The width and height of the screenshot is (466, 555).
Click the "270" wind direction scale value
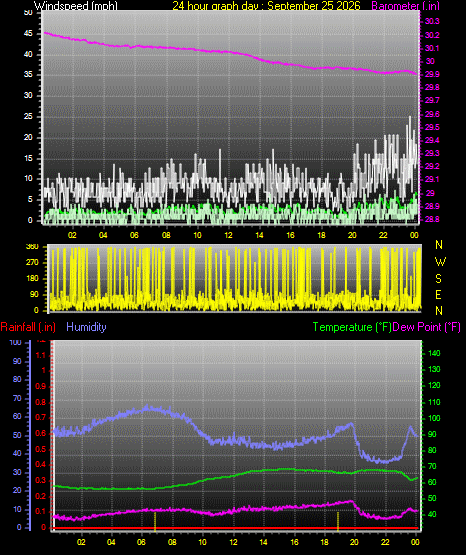click(x=33, y=263)
